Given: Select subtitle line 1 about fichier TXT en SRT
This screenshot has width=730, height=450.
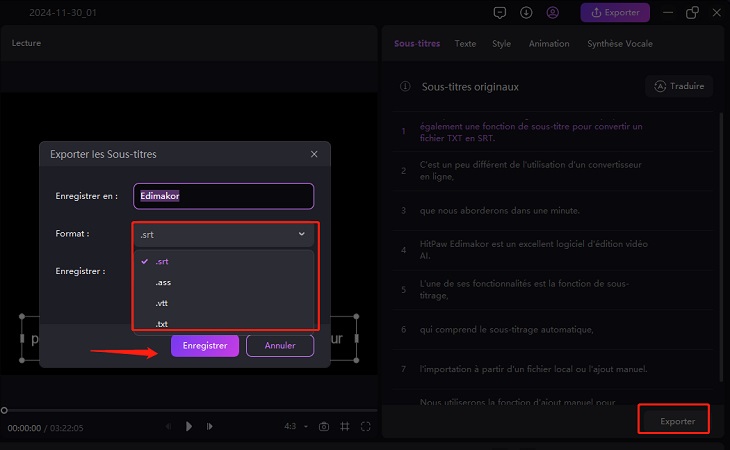Looking at the screenshot, I should (x=552, y=132).
